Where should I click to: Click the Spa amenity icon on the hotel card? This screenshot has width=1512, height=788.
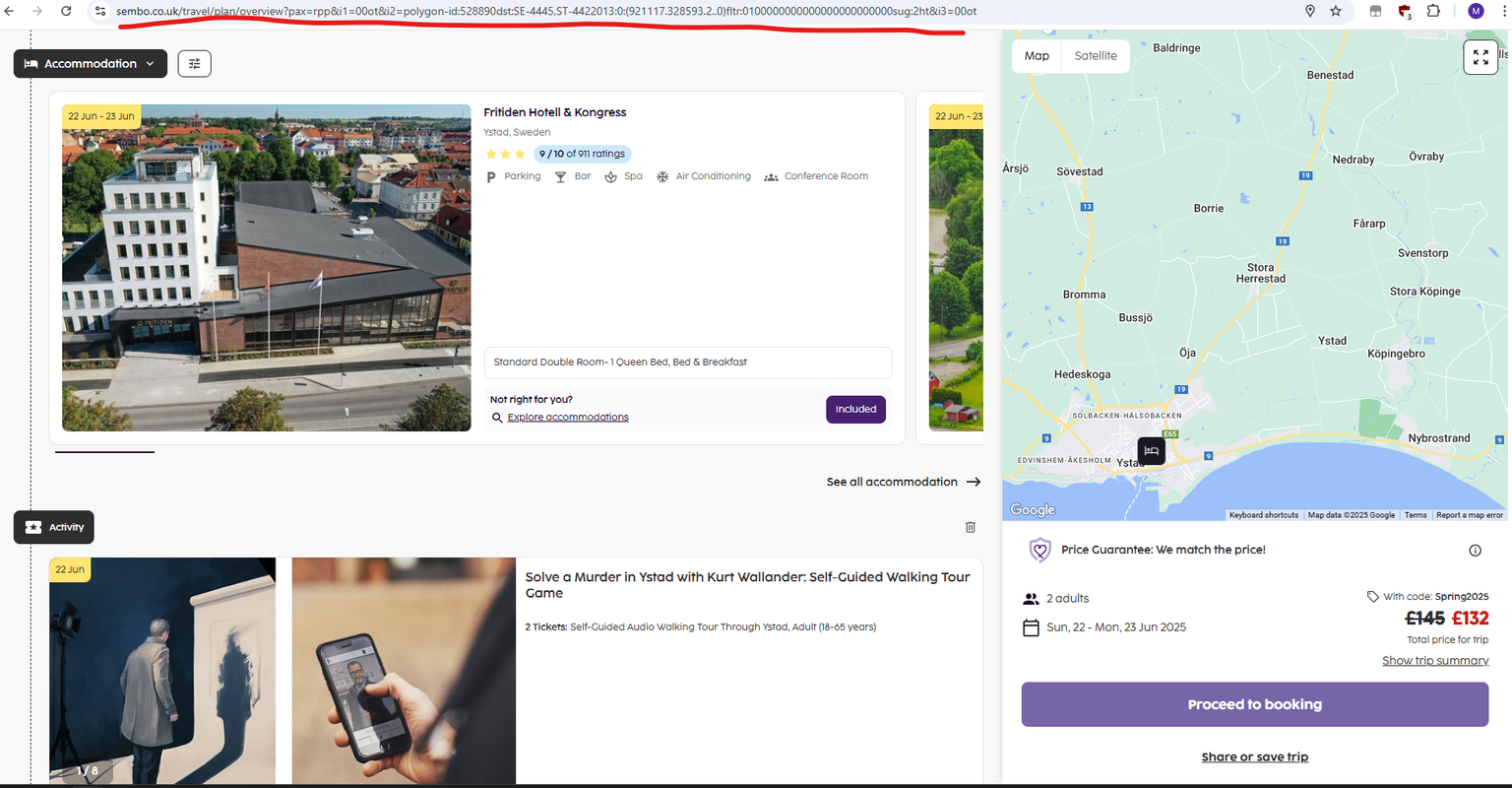pos(611,175)
